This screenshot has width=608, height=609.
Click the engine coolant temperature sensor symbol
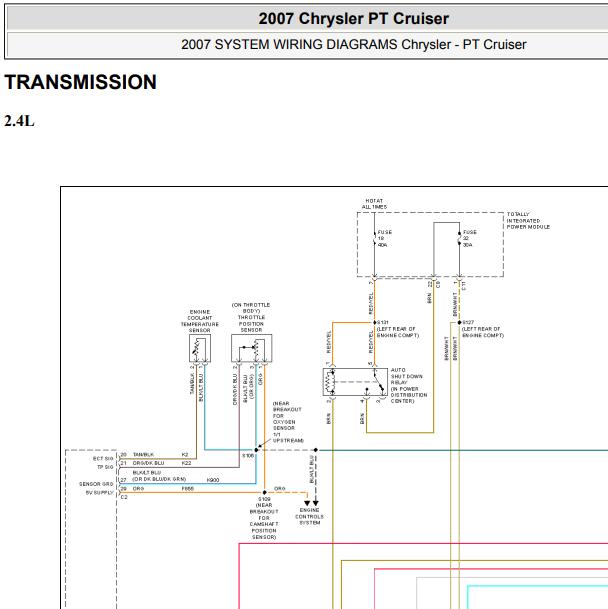(x=200, y=348)
